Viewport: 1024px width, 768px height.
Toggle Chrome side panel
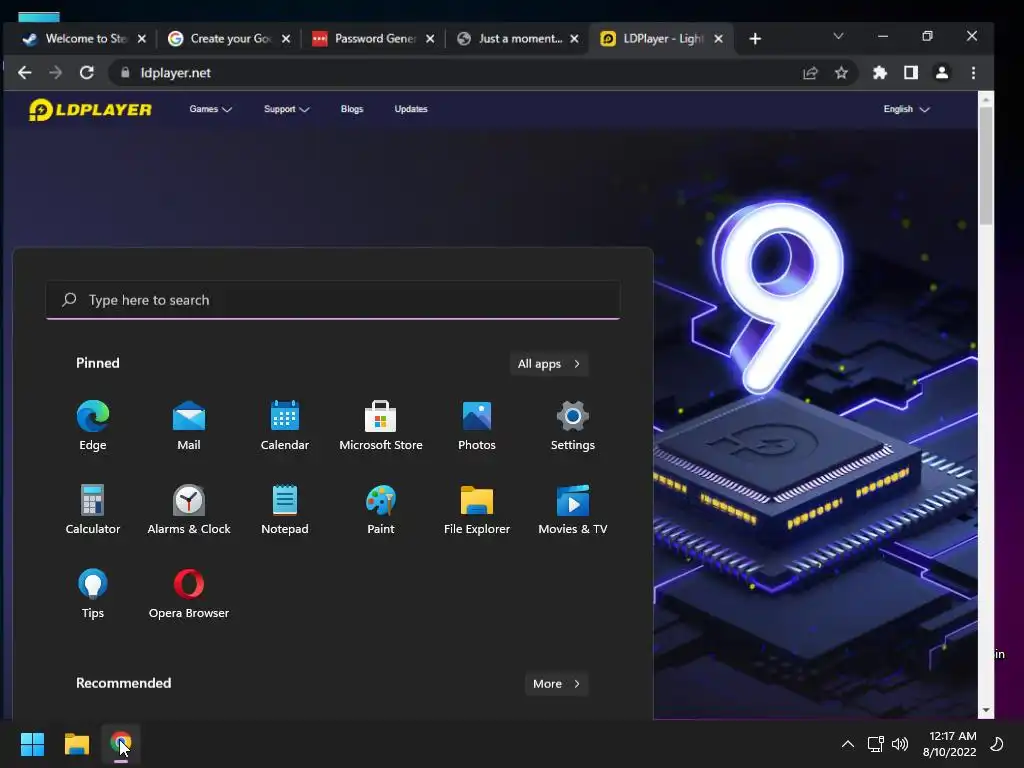pos(910,72)
